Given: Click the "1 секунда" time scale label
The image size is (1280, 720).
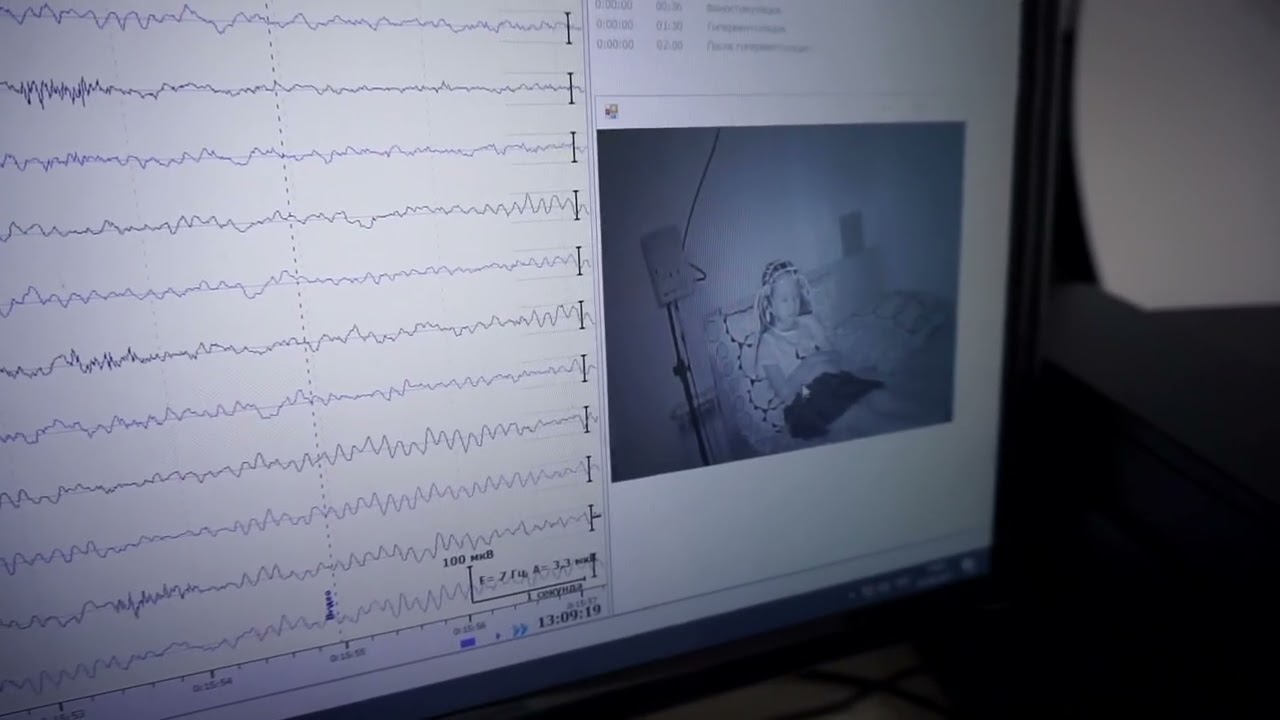Looking at the screenshot, I should 554,593.
